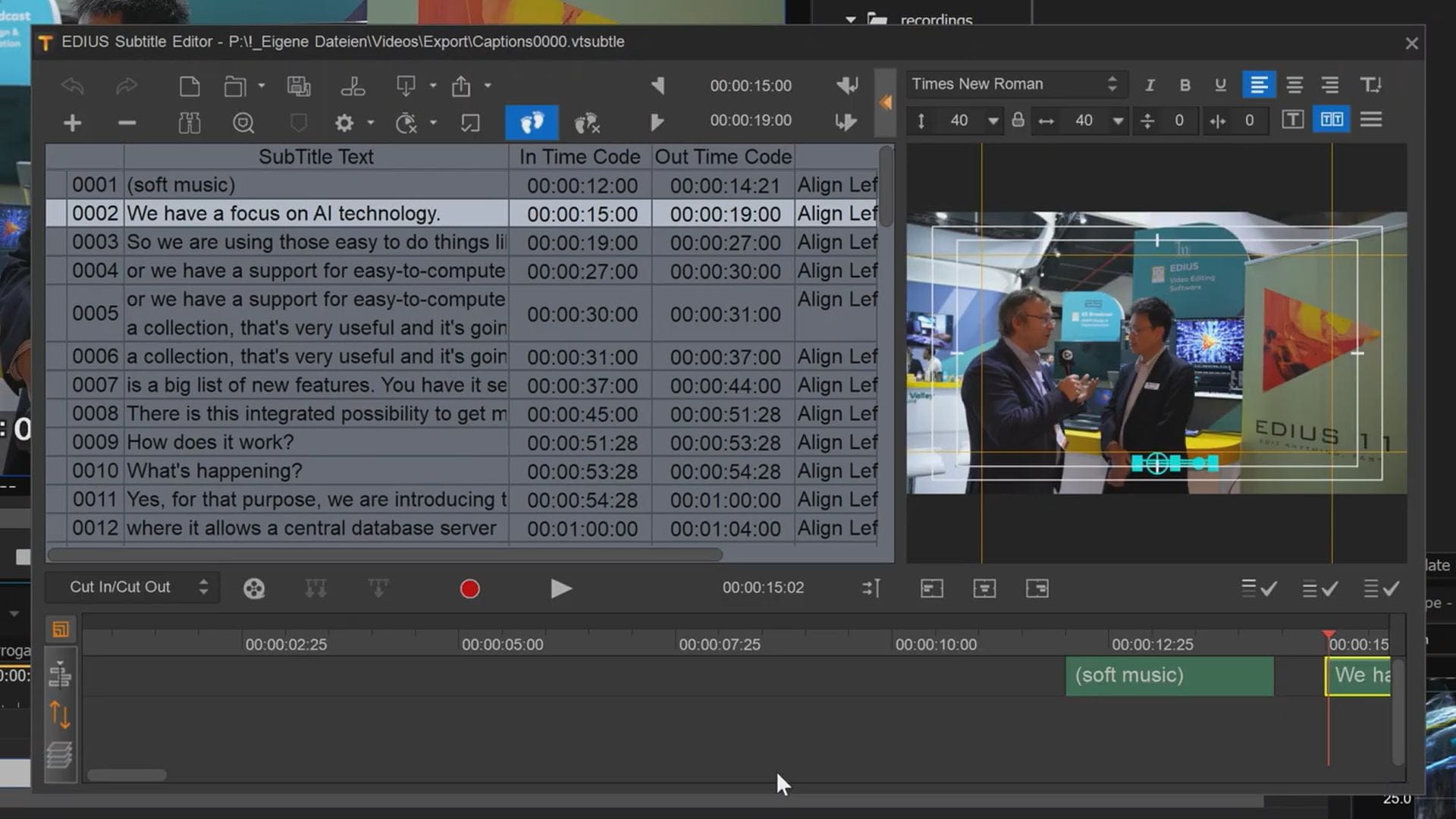Toggle the font size aspect lock
Screen dimensions: 1456x819
tap(1018, 121)
